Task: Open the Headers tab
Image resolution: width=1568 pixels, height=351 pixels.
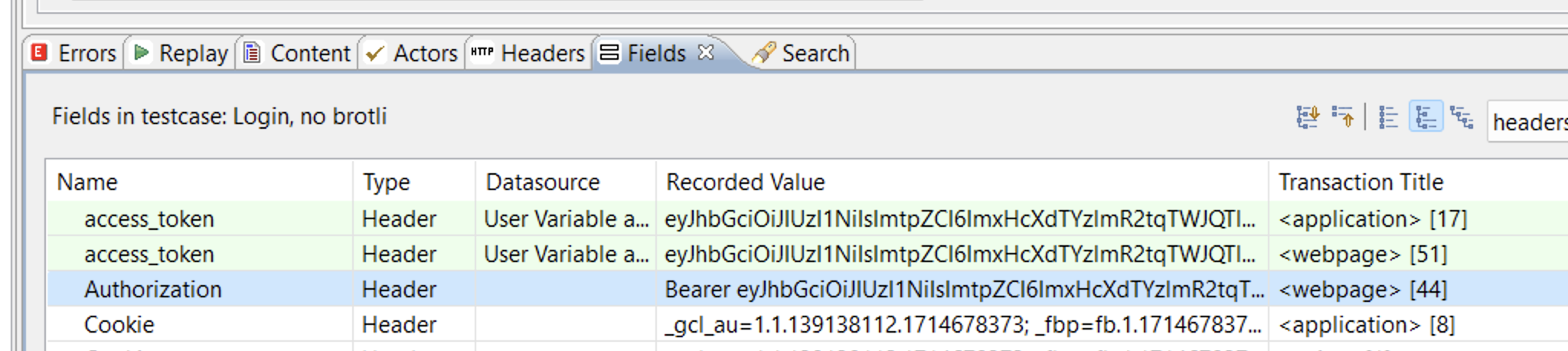Action: [x=528, y=53]
